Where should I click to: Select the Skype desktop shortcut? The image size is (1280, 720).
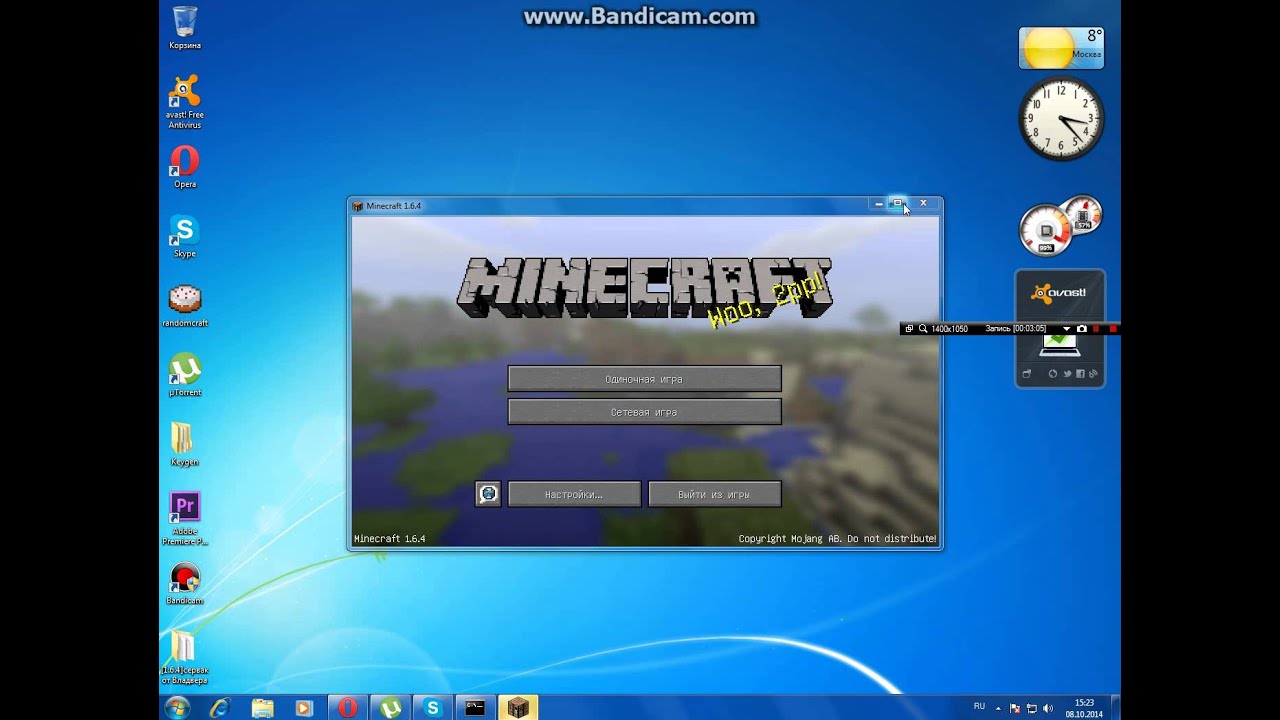(x=185, y=237)
